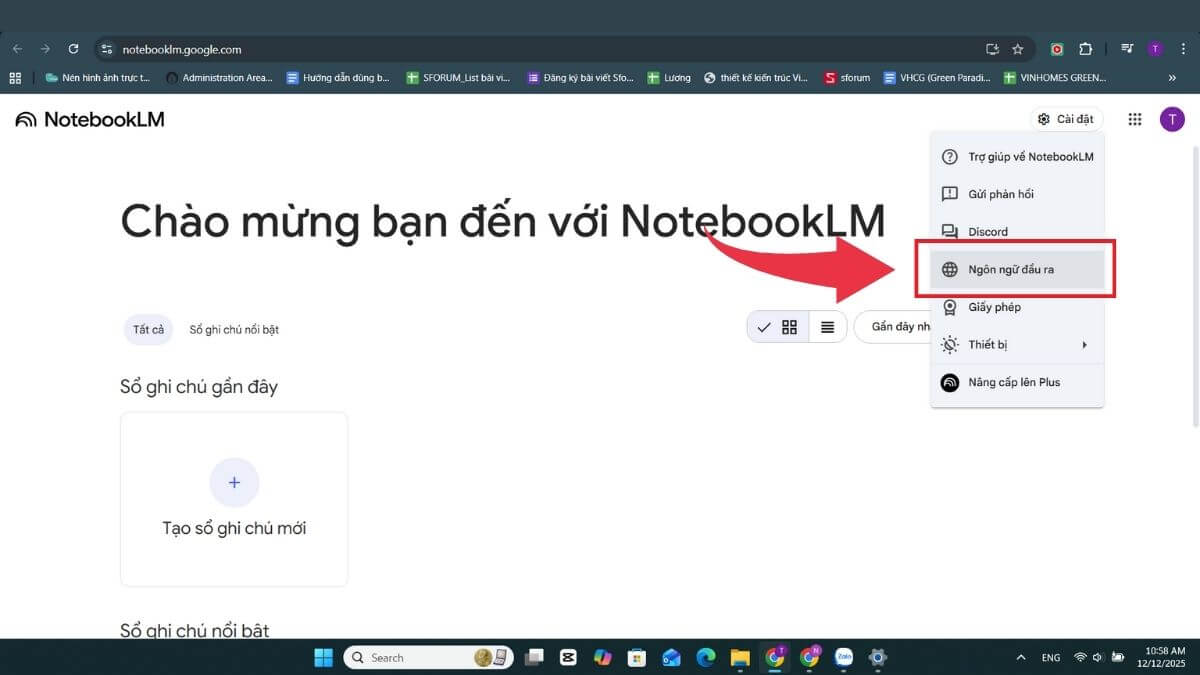Screen dimensions: 1200x675
Task: Toggle the checkmark selection view control
Action: 763,326
